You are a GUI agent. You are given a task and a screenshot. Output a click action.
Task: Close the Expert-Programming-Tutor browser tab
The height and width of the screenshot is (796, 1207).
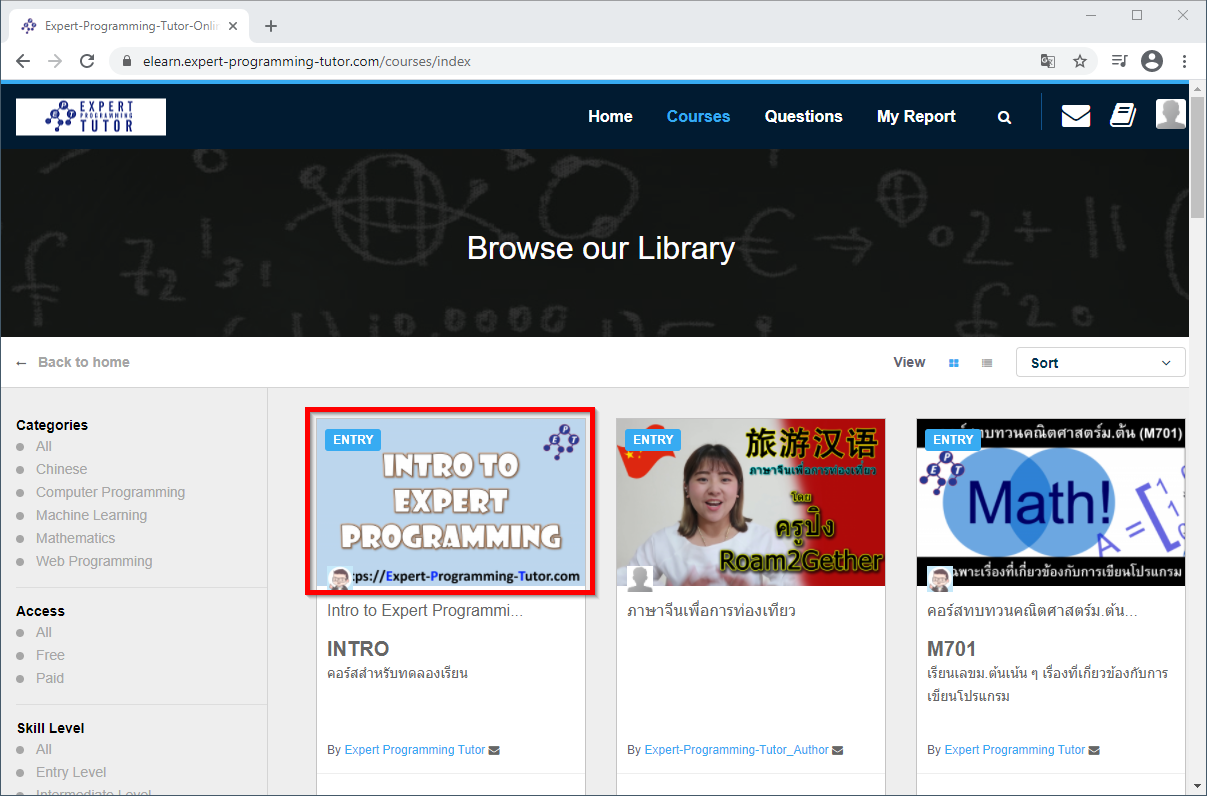pos(233,26)
